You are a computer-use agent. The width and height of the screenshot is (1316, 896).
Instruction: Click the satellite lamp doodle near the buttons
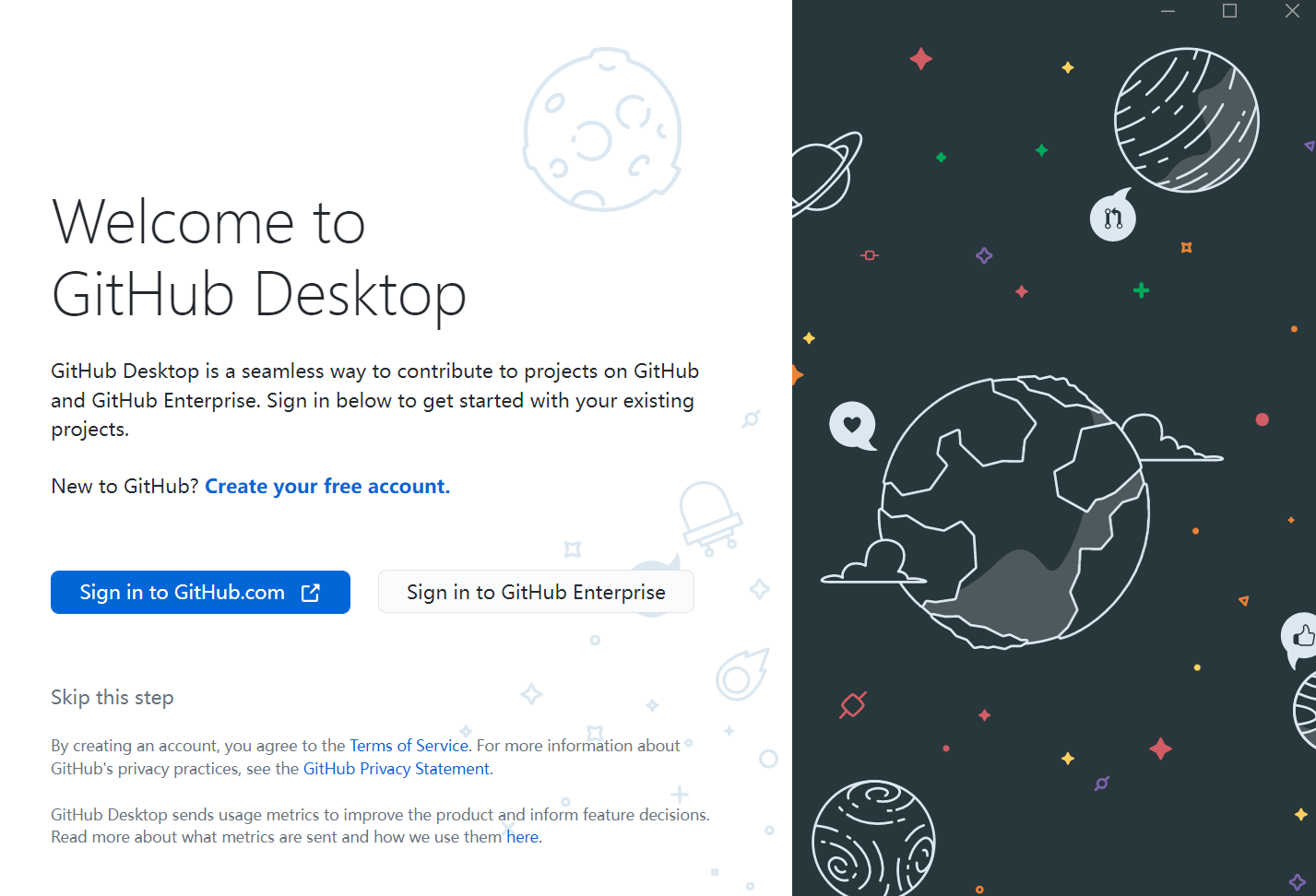[712, 516]
